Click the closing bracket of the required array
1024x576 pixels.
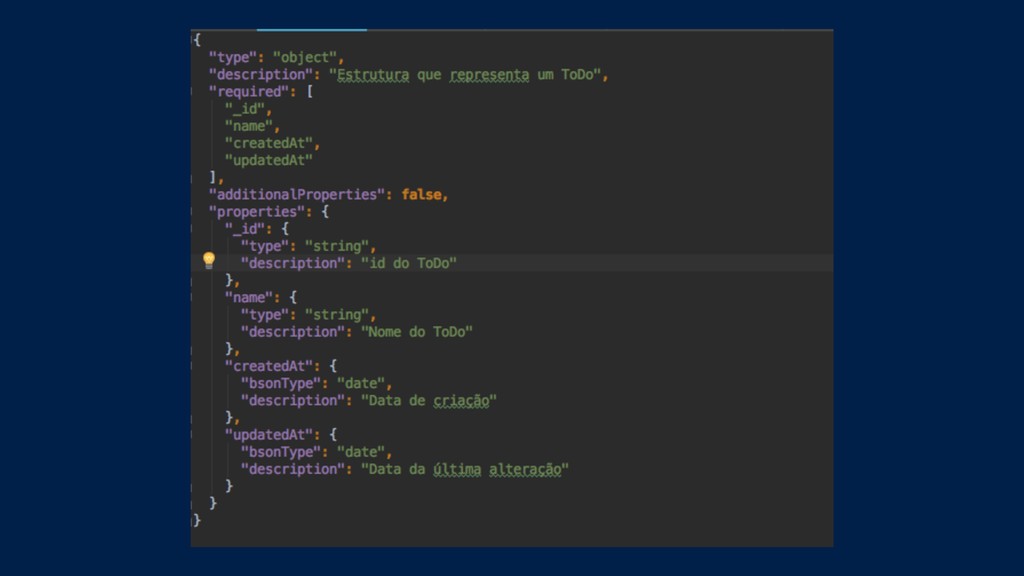click(212, 178)
